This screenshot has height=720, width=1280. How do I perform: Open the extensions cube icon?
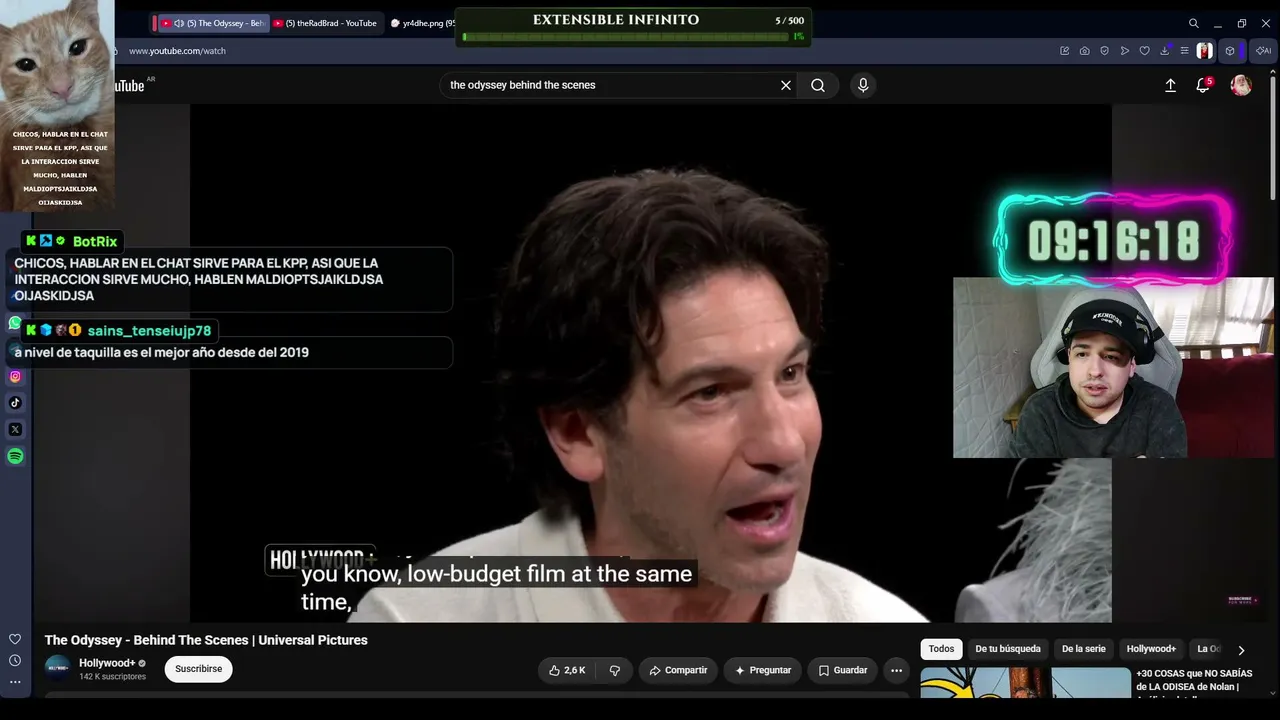coord(1230,51)
